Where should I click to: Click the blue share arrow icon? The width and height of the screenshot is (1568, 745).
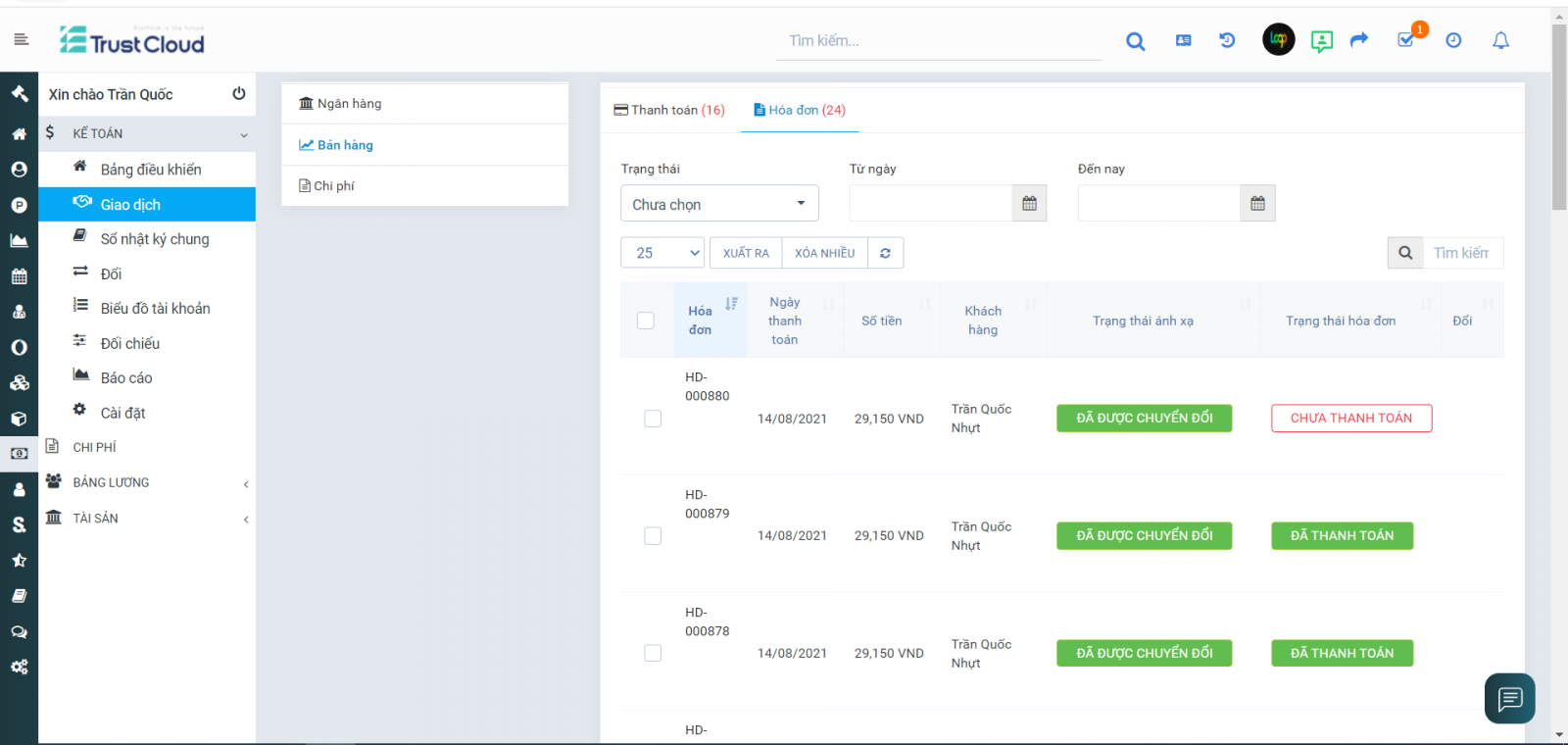[1358, 40]
